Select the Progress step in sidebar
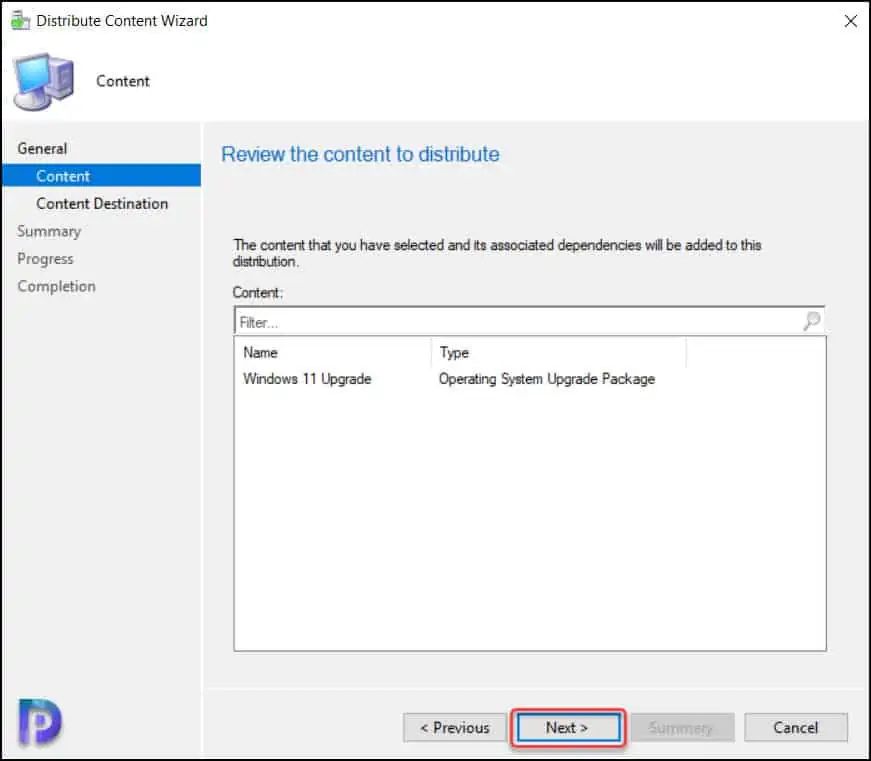871x761 pixels. pos(45,259)
